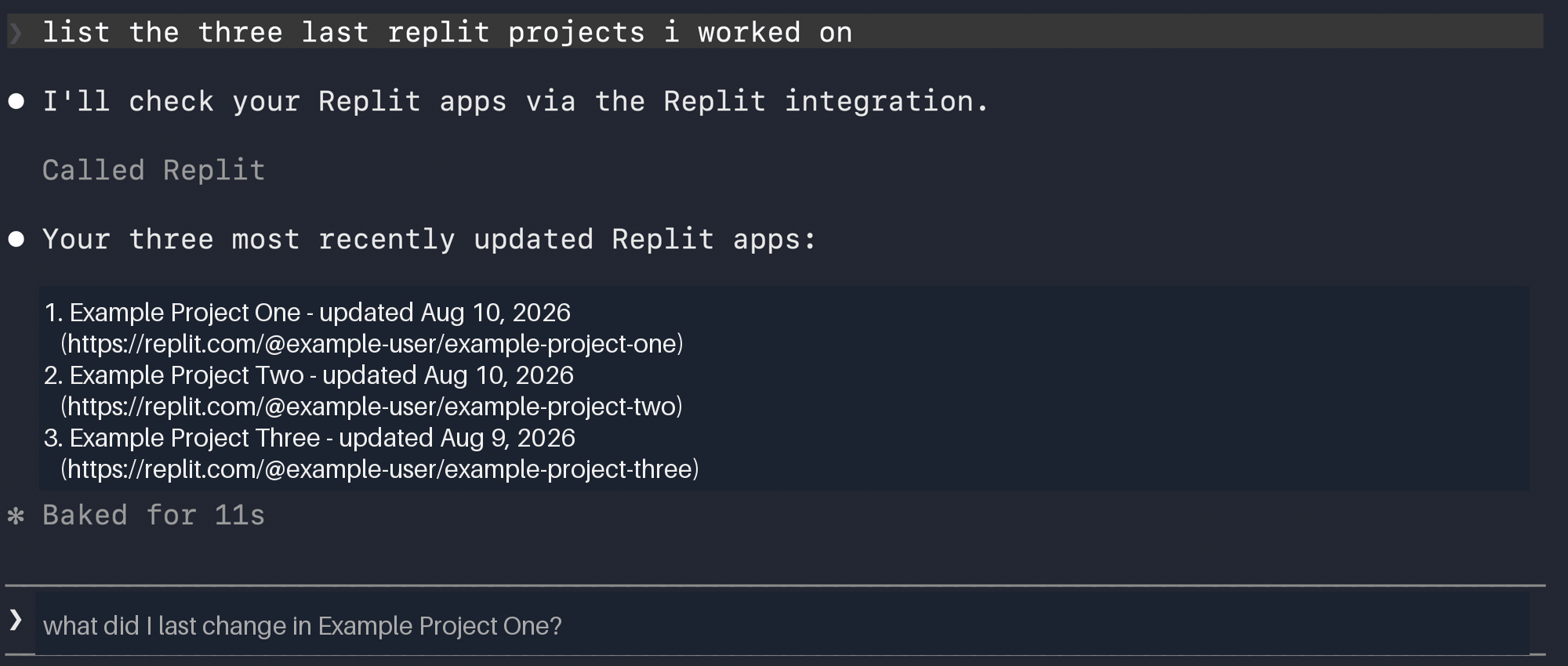Image resolution: width=1568 pixels, height=666 pixels.
Task: Open the example-project-two Replit link
Action: (372, 407)
